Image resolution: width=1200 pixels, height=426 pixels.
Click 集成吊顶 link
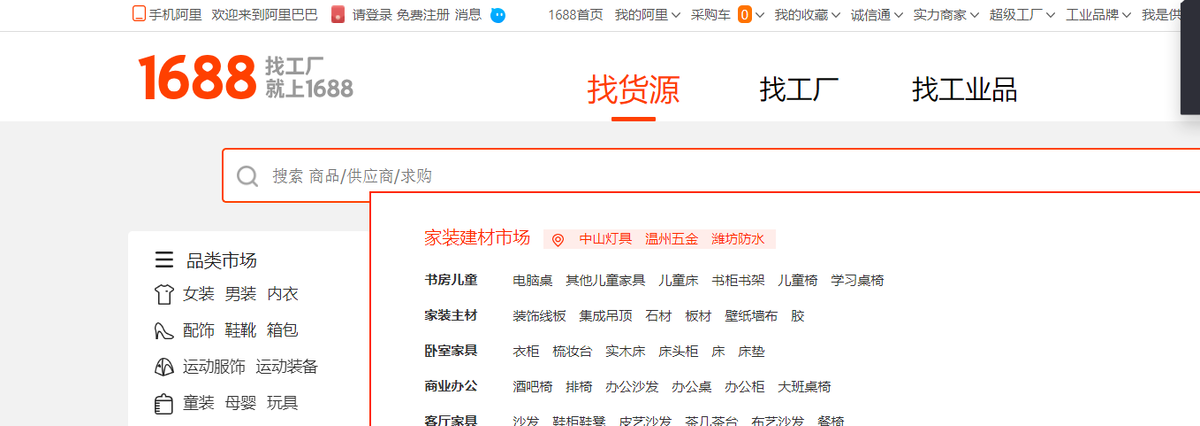[x=606, y=316]
